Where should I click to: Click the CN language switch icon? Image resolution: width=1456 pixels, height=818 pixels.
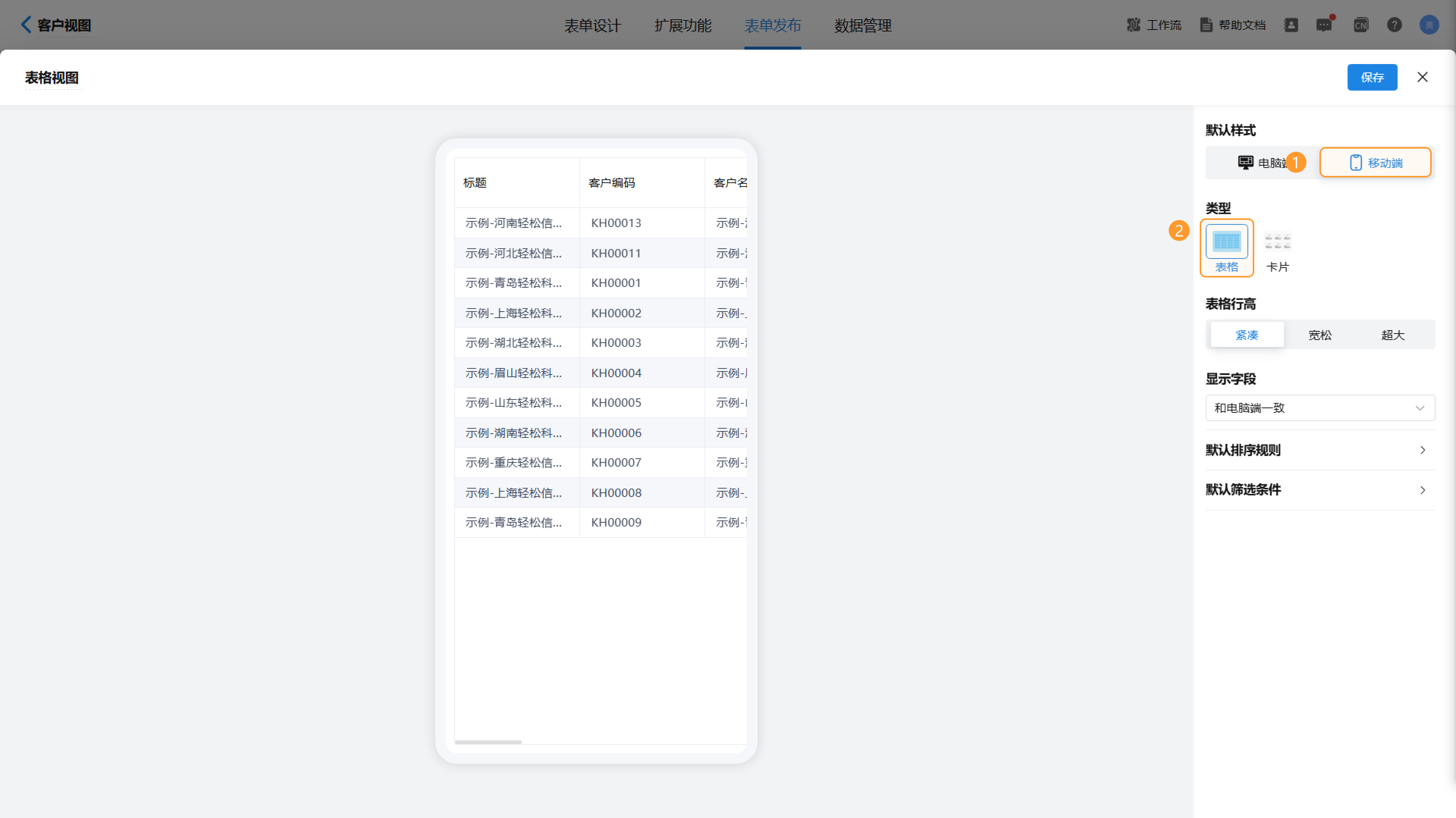[x=1360, y=25]
